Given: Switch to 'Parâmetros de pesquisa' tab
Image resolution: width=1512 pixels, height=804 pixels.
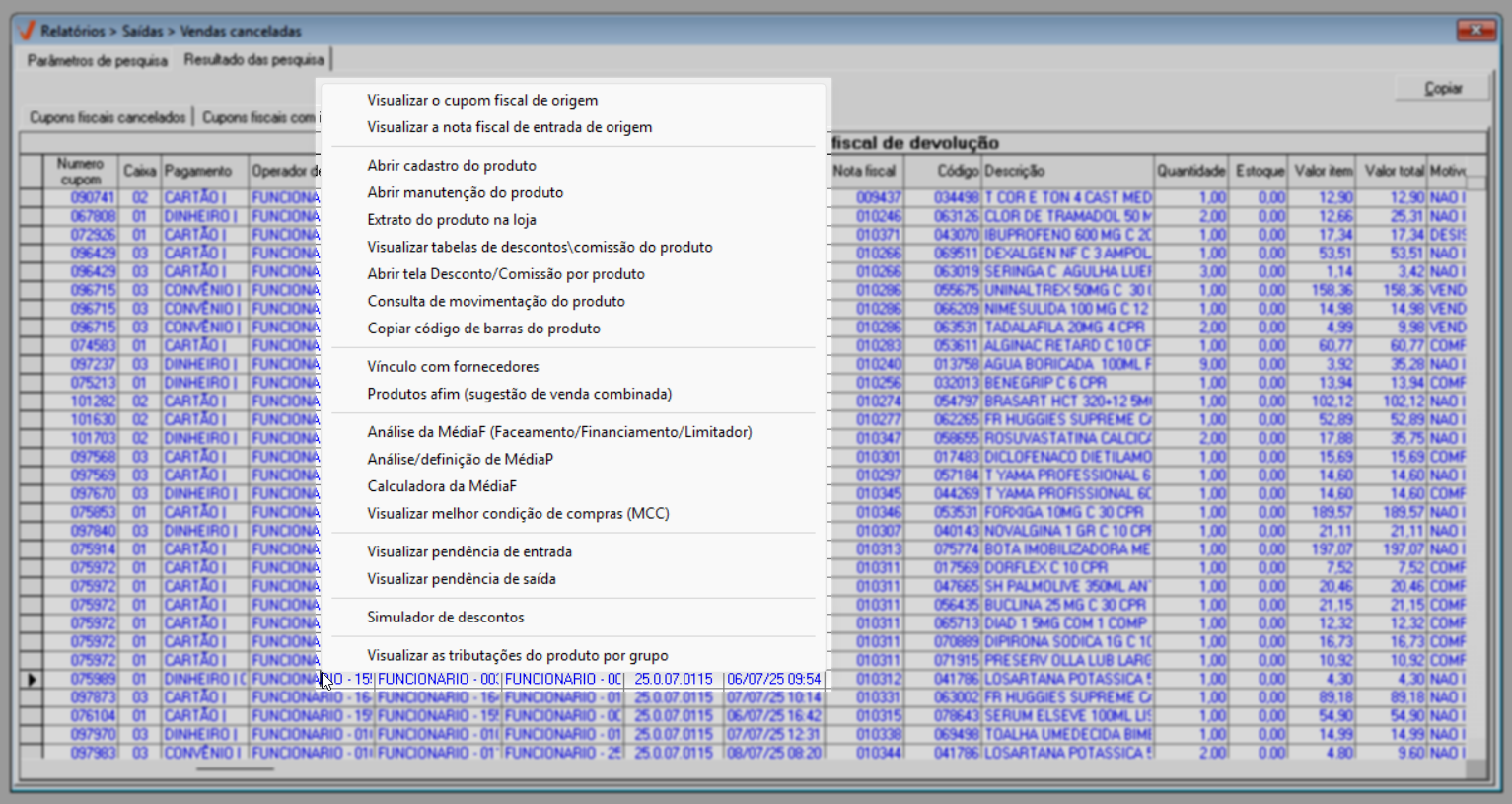Looking at the screenshot, I should click(97, 61).
